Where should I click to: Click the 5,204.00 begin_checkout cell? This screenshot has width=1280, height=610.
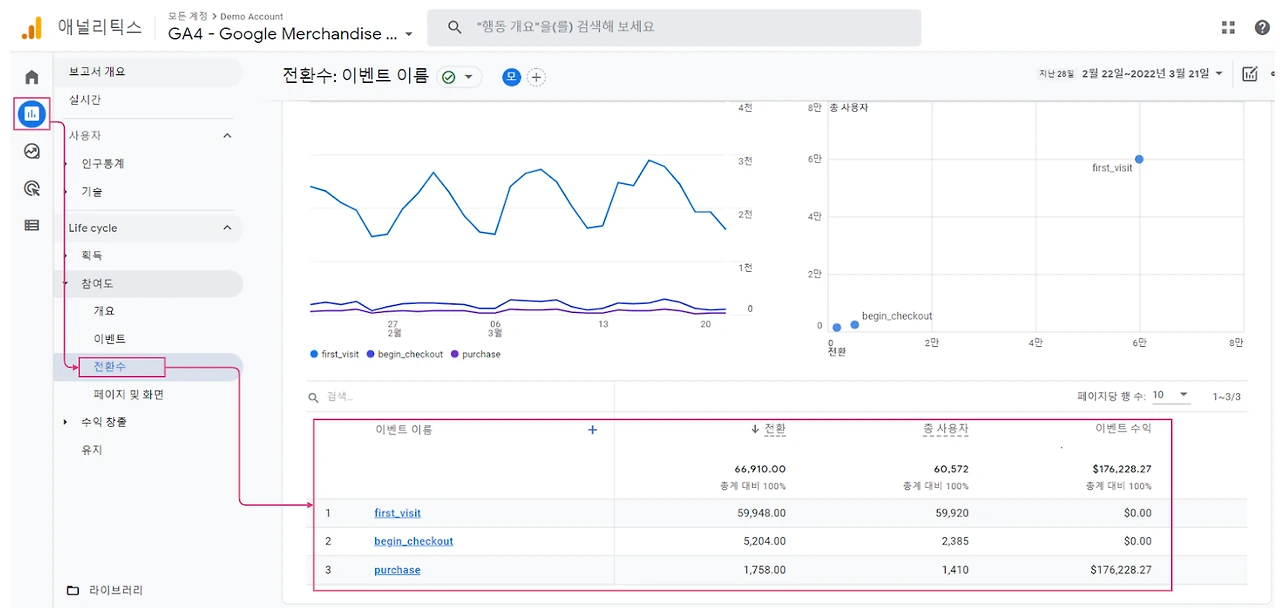(764, 541)
